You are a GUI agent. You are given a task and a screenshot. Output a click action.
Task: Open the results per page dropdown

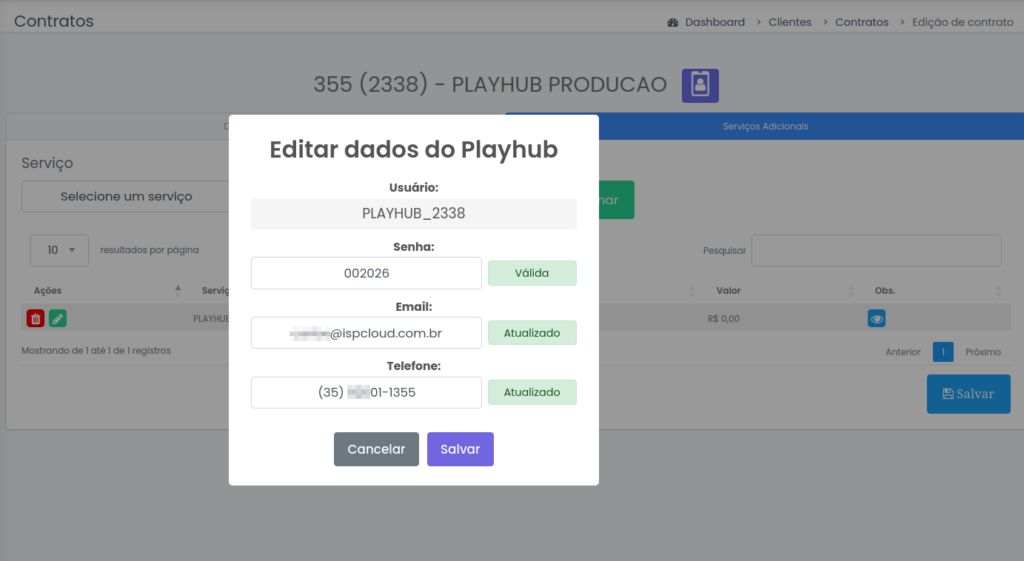(x=59, y=250)
